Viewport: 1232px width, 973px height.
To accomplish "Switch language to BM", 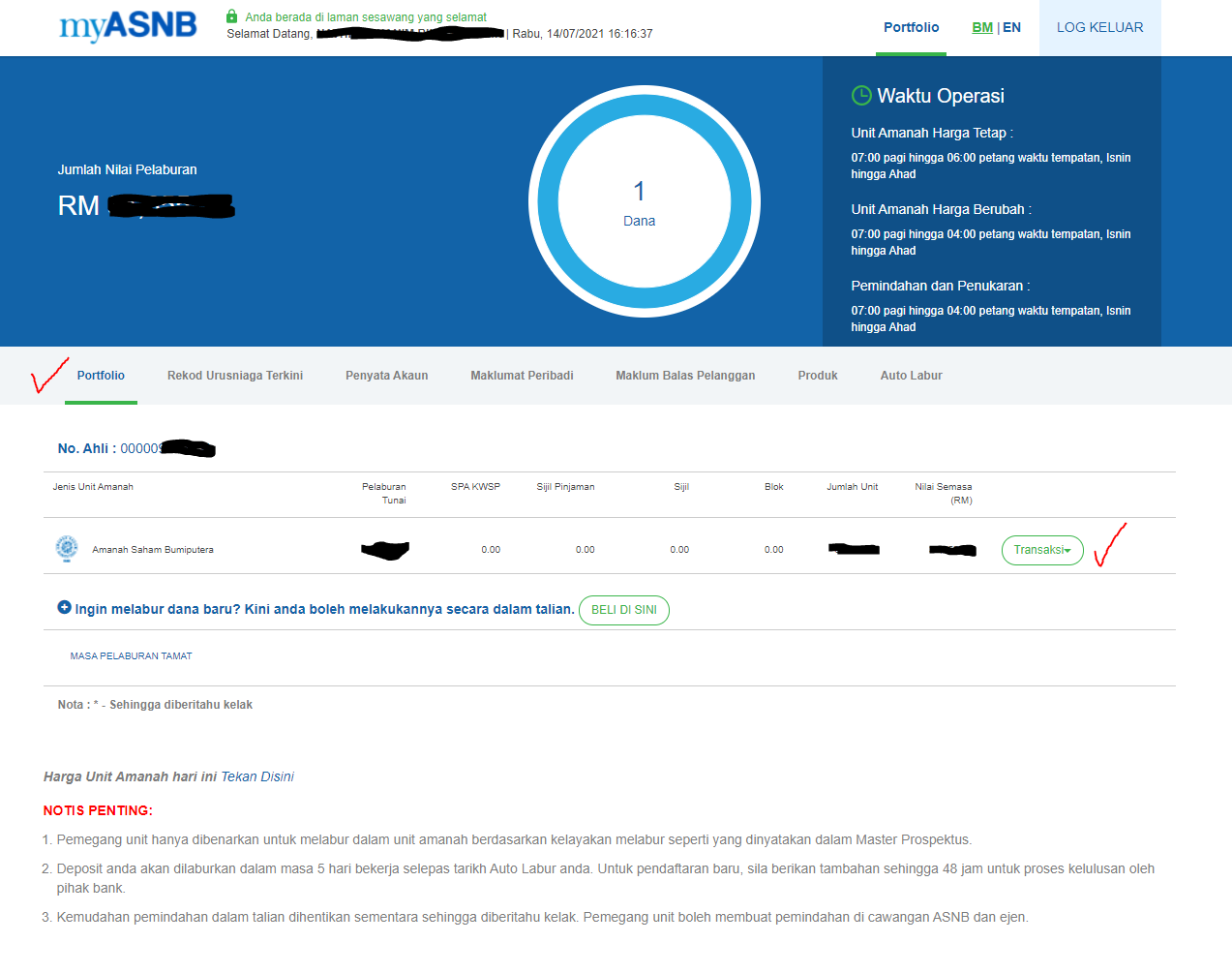I will (982, 27).
